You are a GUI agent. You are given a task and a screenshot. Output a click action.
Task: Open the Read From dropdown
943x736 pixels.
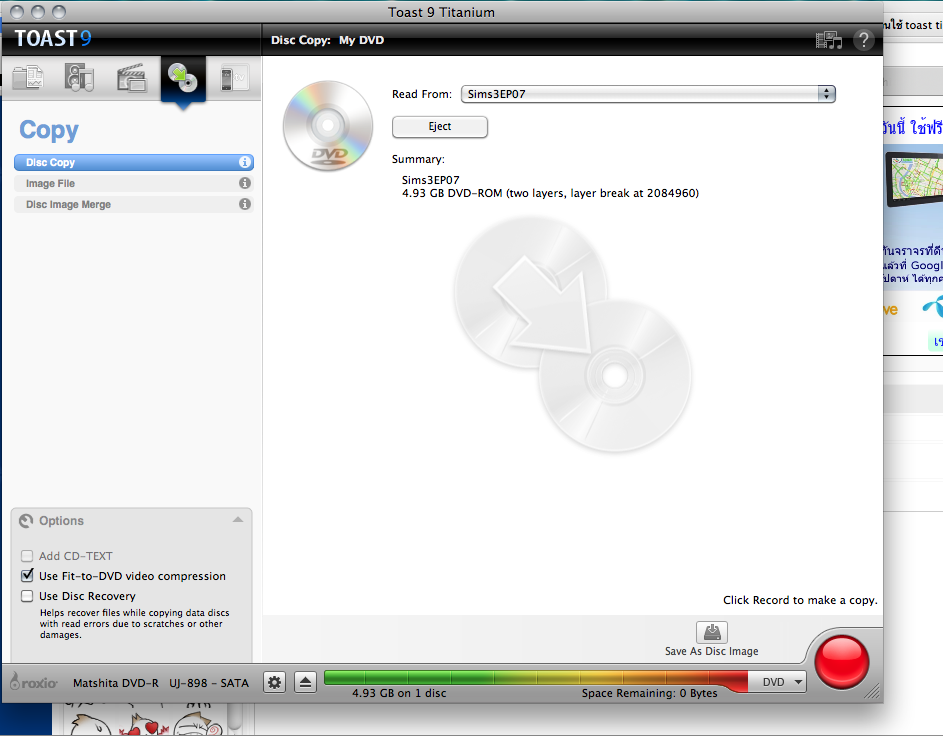click(x=648, y=94)
